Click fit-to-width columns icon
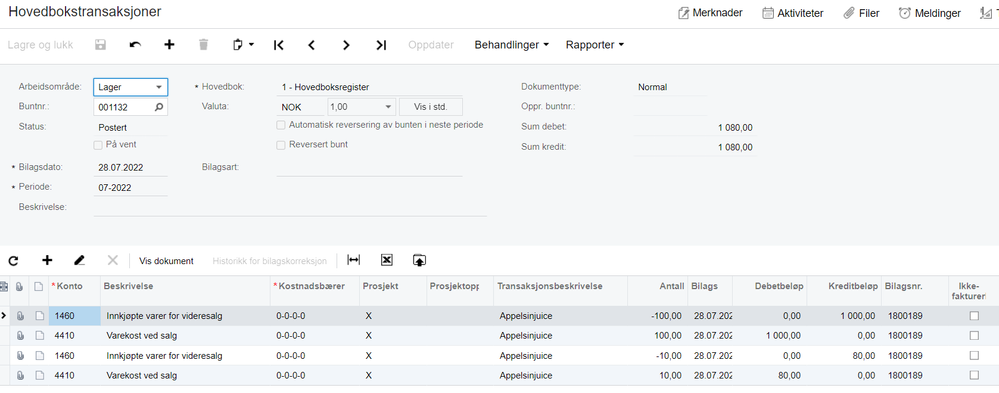The image size is (999, 393). coord(354,260)
